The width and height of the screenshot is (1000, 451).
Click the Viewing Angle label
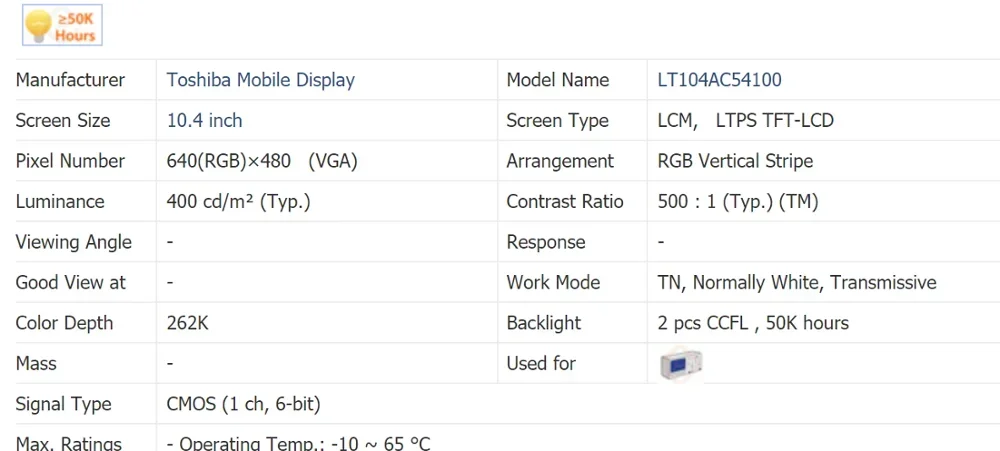click(x=73, y=242)
